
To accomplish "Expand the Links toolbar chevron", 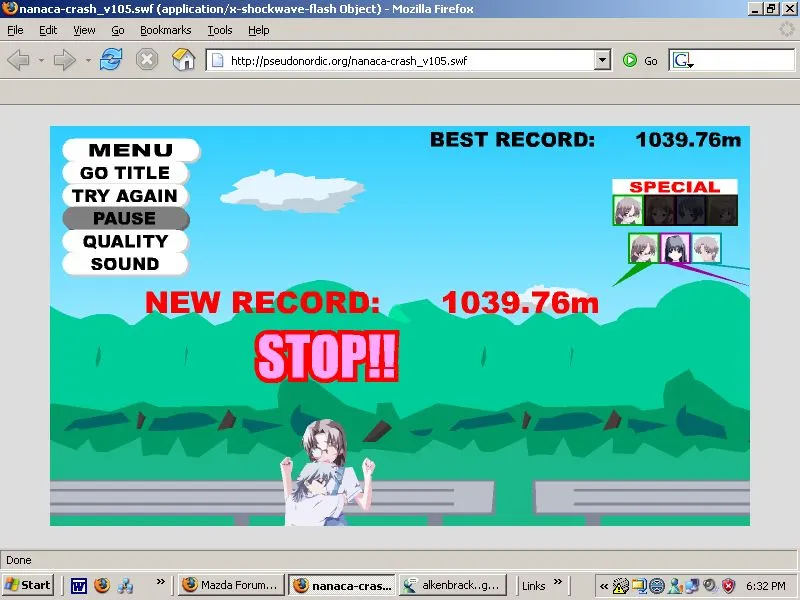I will [x=556, y=585].
